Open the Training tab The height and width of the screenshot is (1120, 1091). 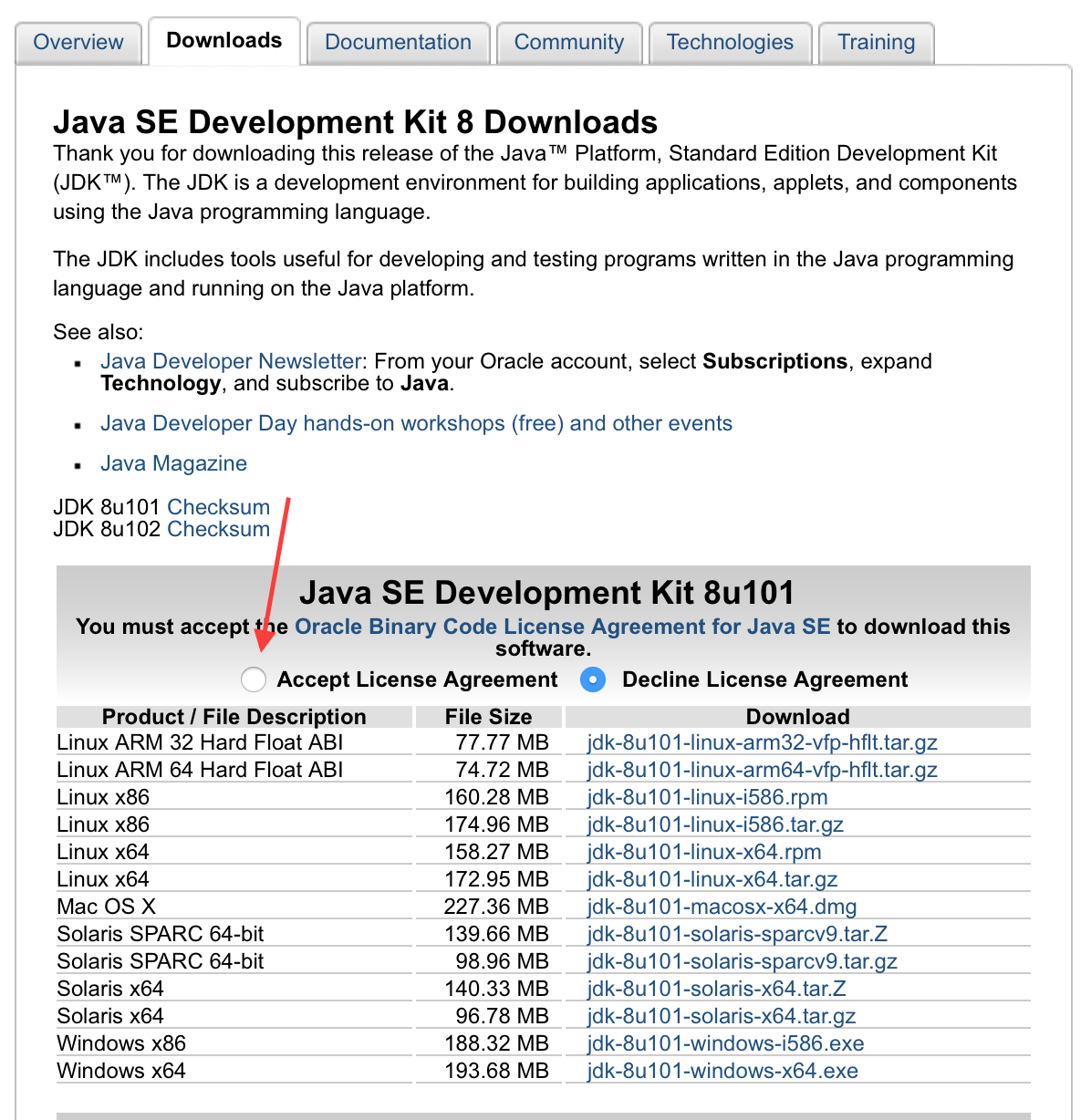click(x=877, y=42)
